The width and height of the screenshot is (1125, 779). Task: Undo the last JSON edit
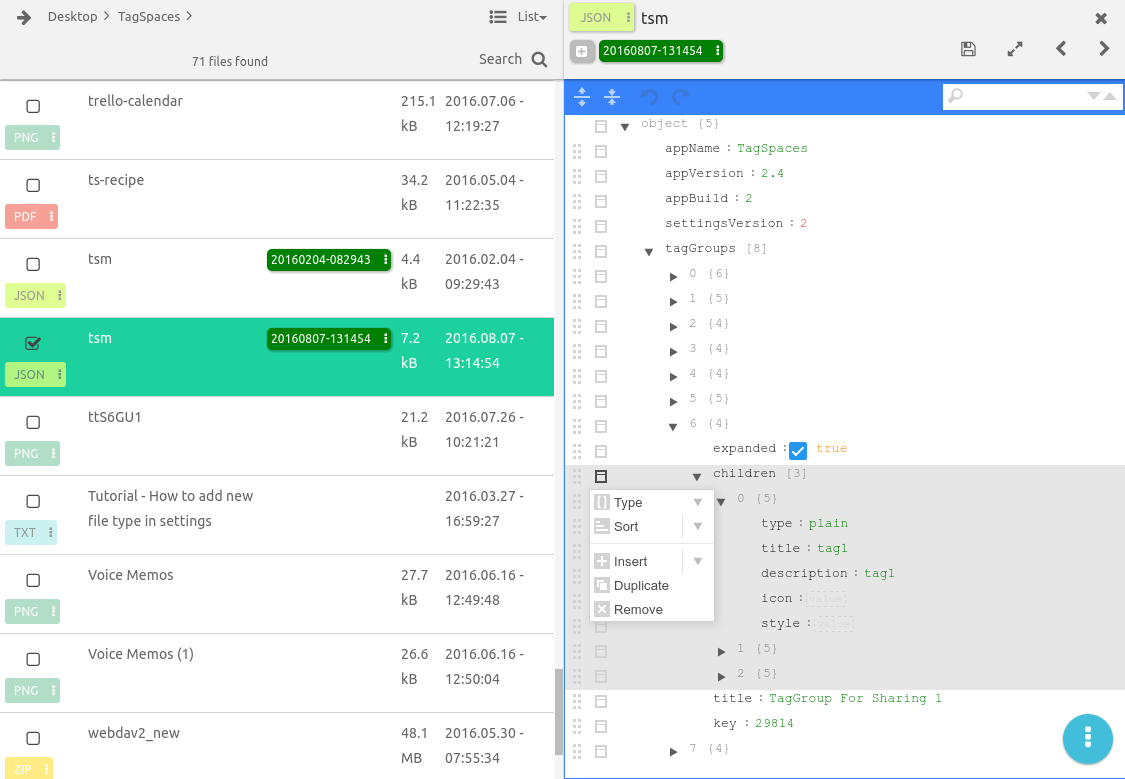(649, 96)
